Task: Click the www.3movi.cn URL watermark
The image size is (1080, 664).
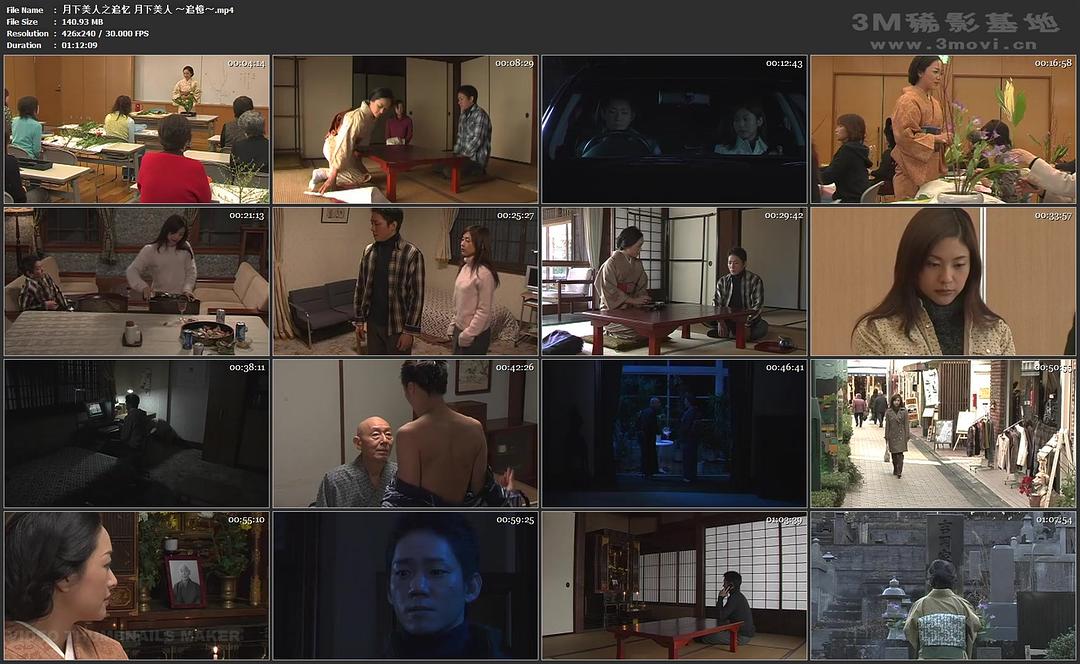Action: (x=952, y=44)
